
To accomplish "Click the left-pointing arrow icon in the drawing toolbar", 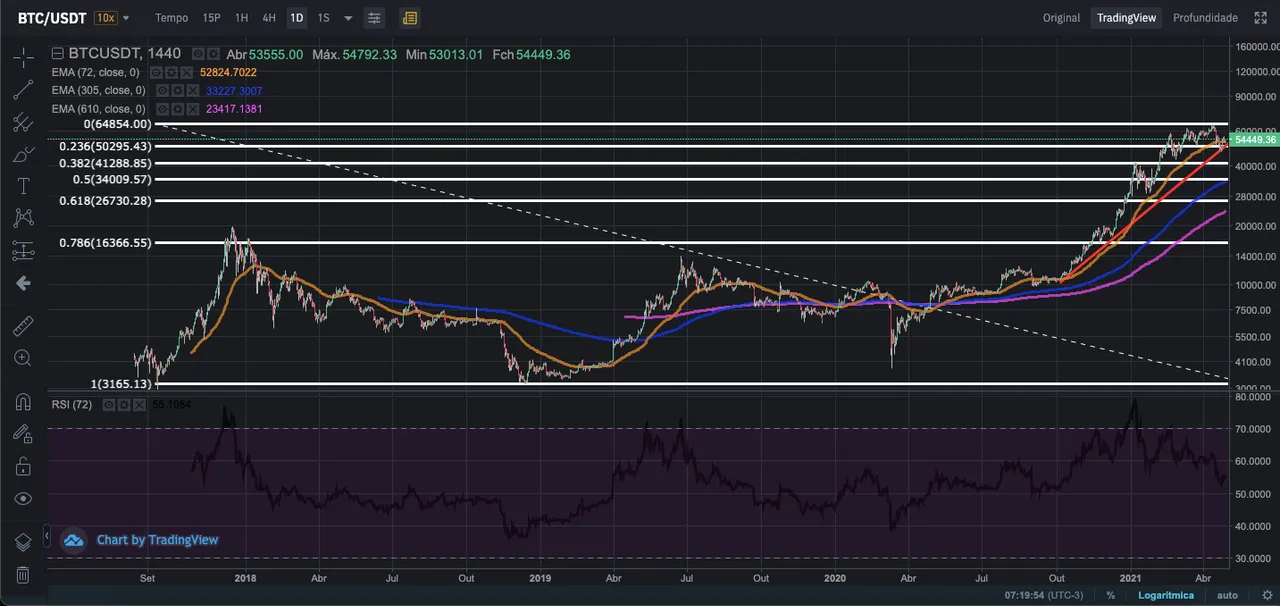I will [x=23, y=283].
